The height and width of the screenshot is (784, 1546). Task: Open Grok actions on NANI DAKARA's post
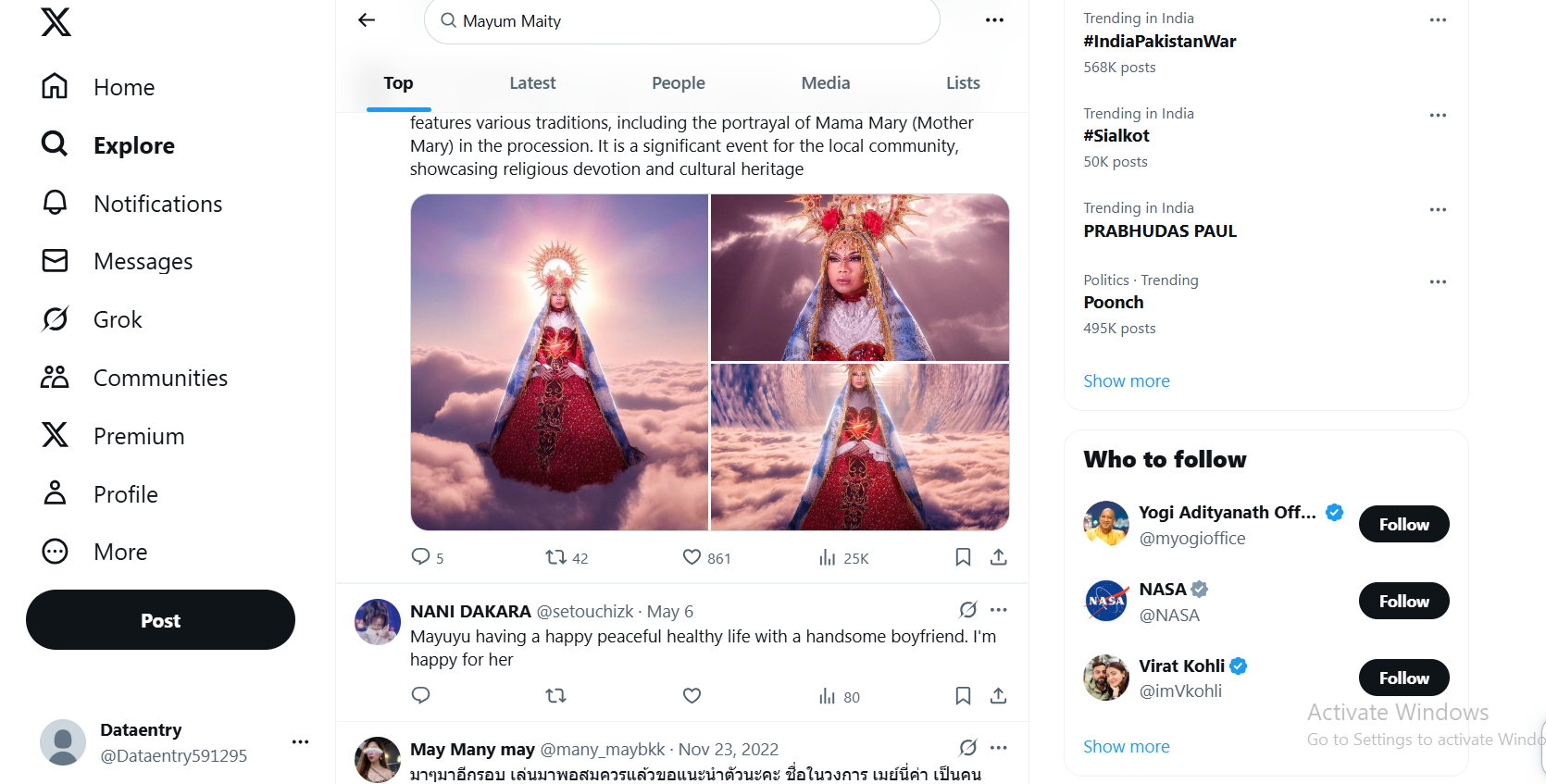point(967,610)
